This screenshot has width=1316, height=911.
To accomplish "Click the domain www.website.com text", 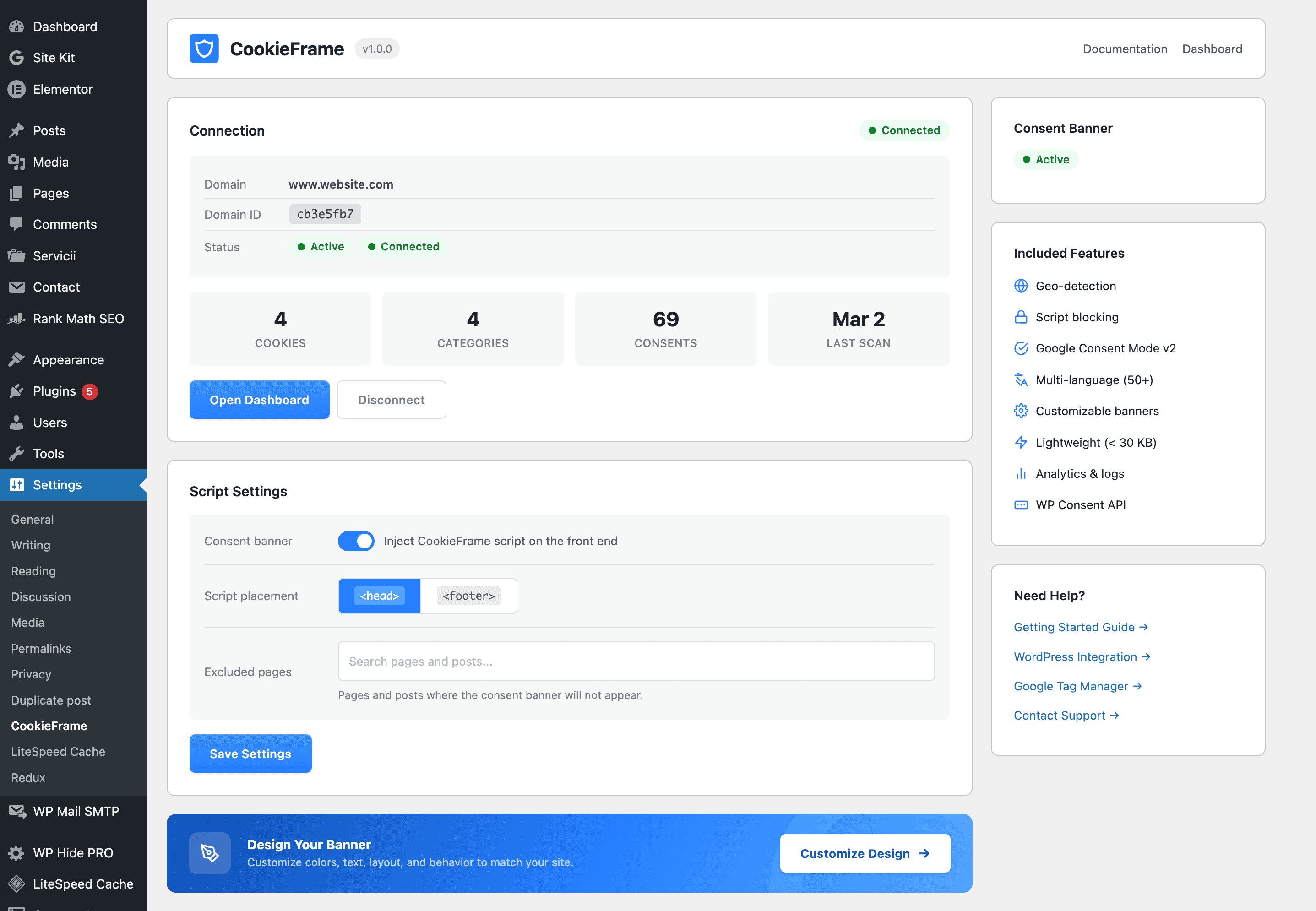I will 341,184.
